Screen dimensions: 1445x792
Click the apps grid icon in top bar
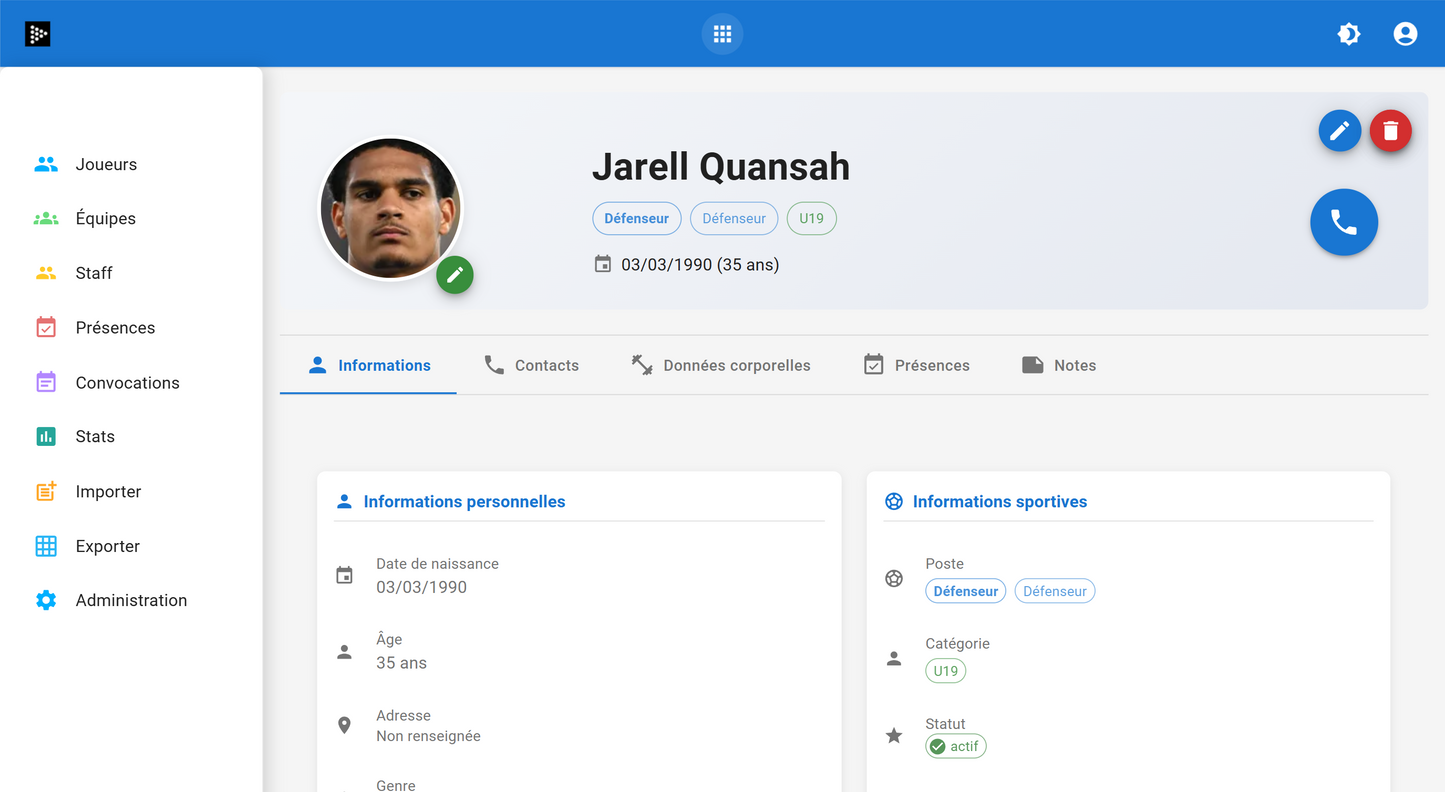[x=722, y=34]
